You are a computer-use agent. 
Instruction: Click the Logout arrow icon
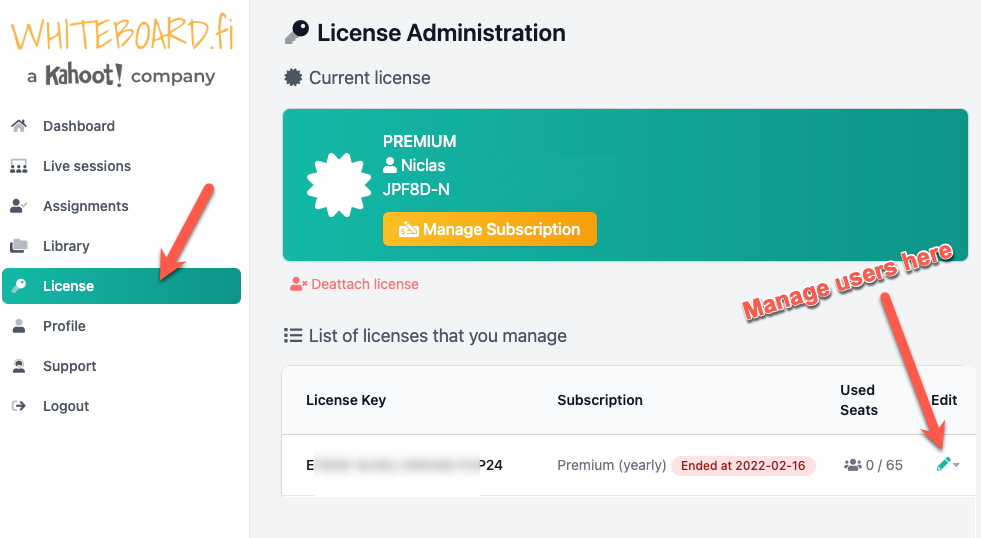coord(19,406)
